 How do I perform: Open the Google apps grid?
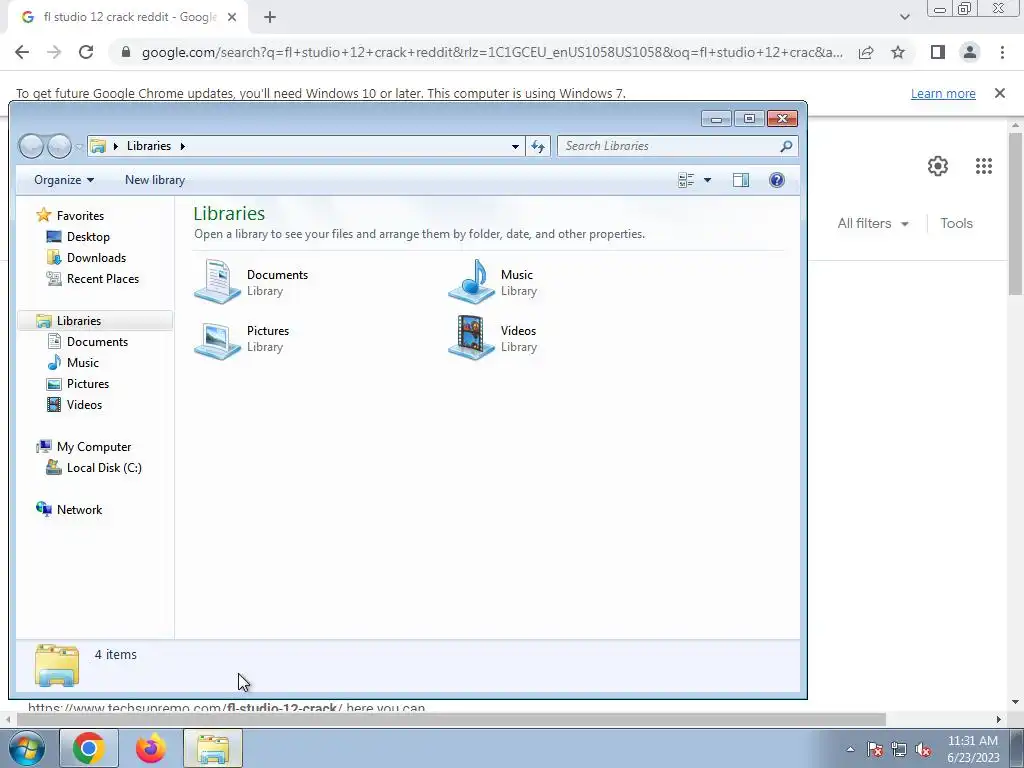(x=984, y=166)
